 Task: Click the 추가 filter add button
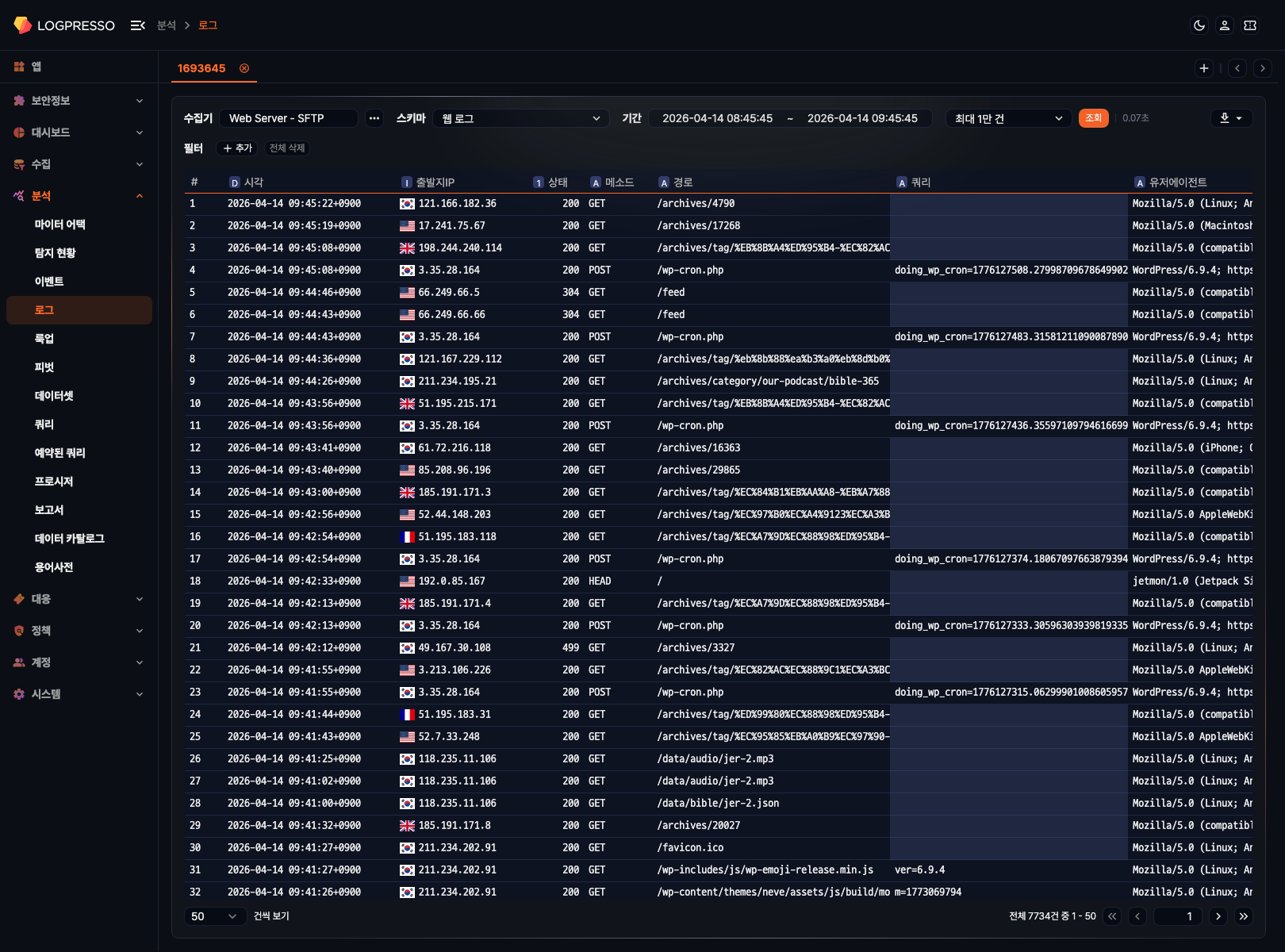tap(238, 148)
